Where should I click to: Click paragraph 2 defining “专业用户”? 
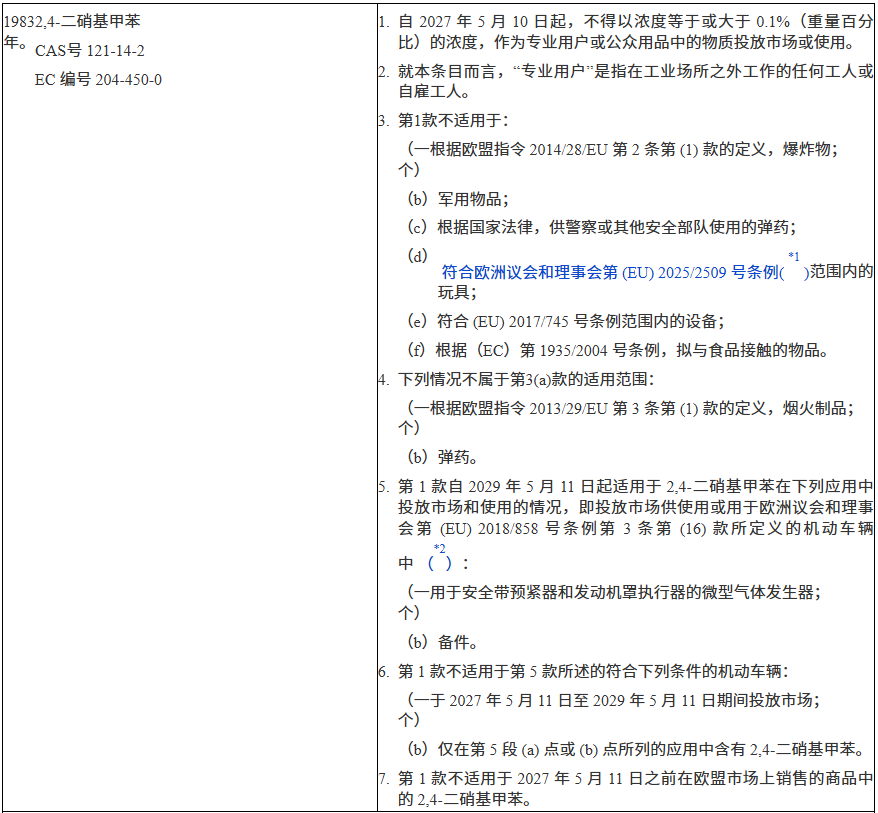[625, 81]
